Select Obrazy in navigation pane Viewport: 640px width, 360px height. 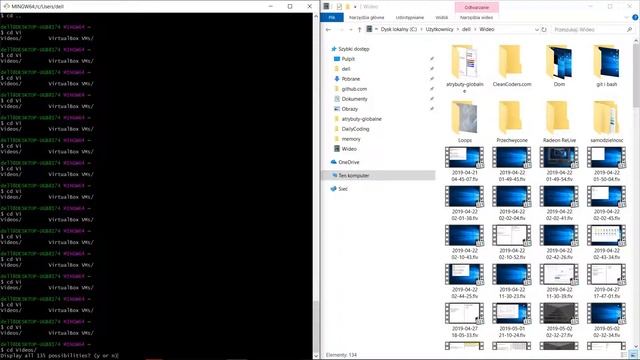(349, 109)
